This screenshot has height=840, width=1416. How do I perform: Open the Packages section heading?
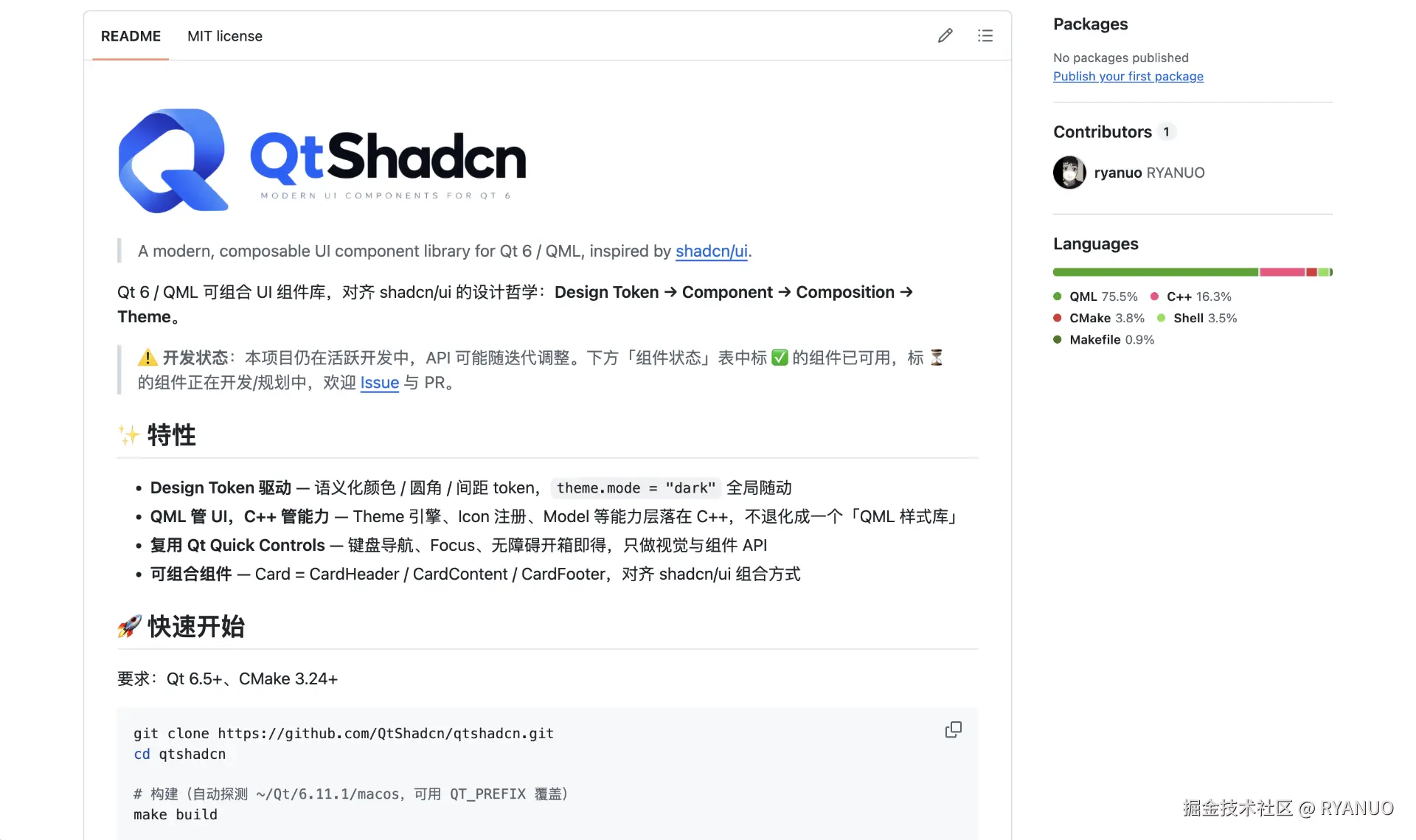1090,24
